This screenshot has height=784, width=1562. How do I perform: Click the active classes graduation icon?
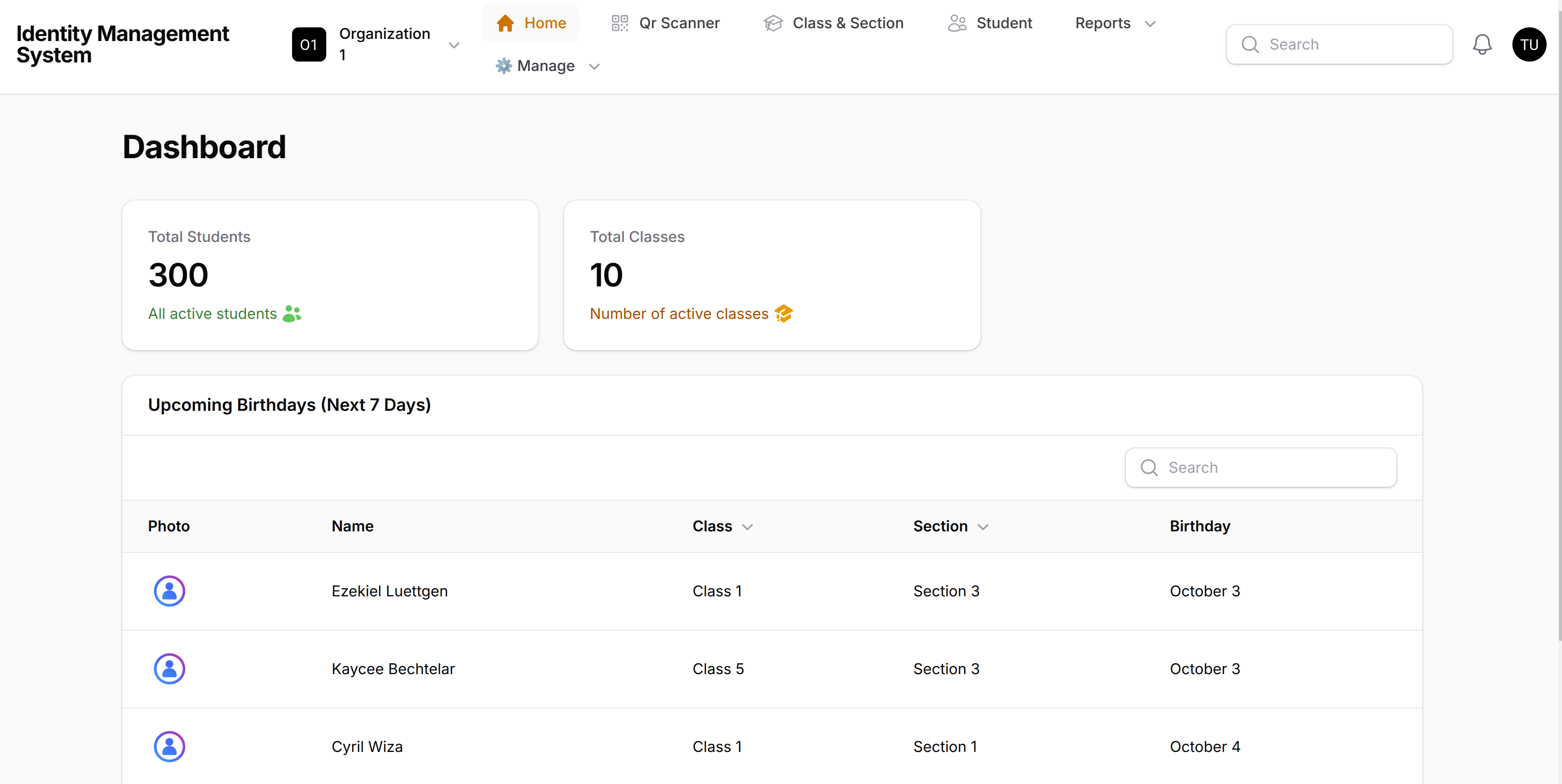[x=784, y=313]
